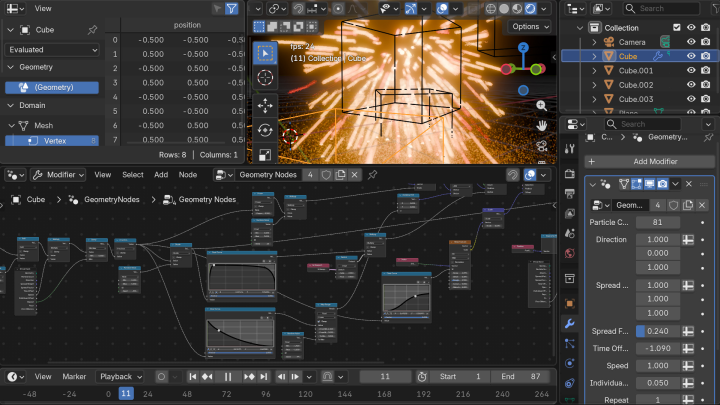720x405 pixels.
Task: Select the Cursor tool in viewport toolbar
Action: 265,78
